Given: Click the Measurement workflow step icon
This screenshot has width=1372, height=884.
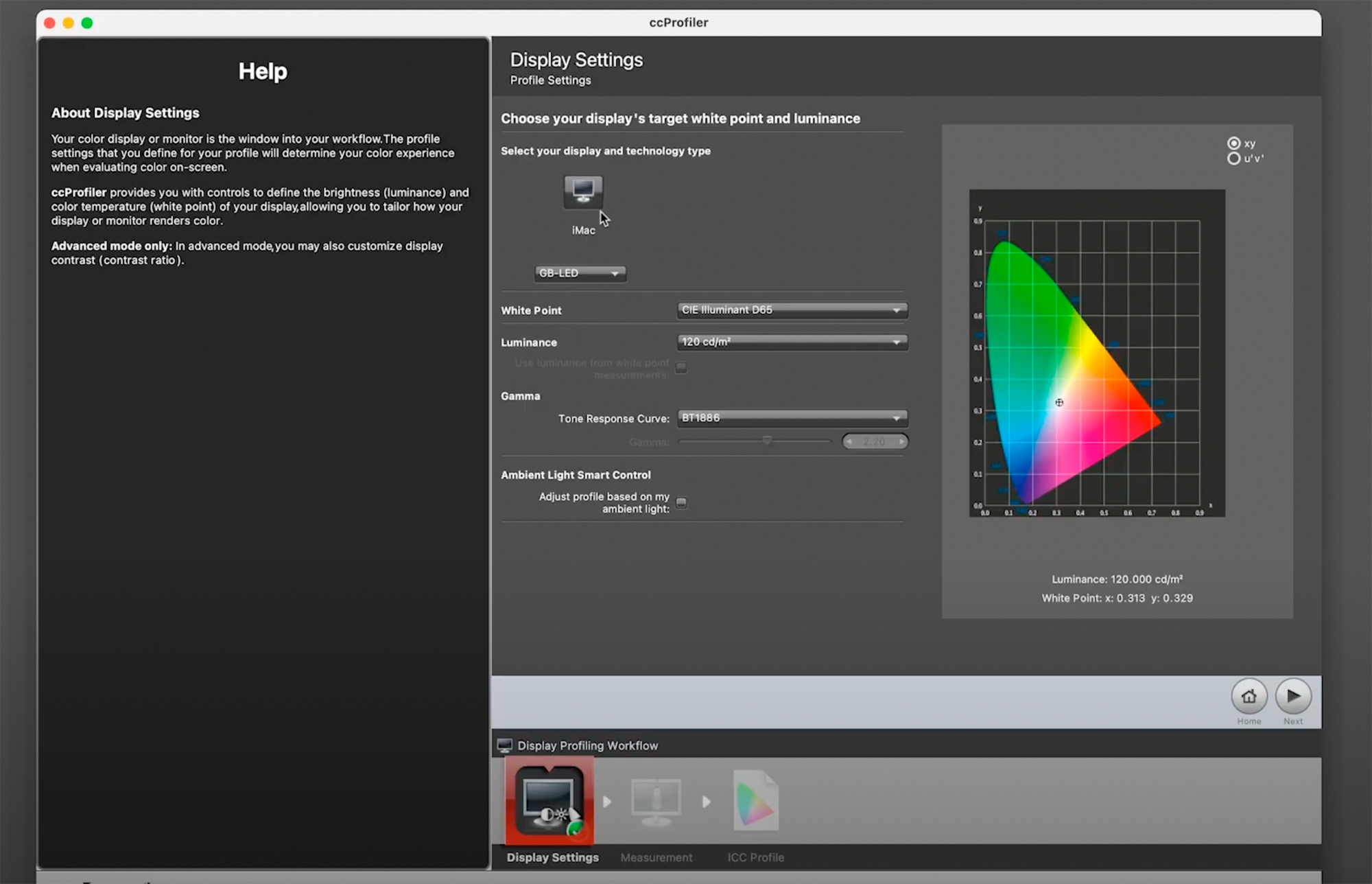Looking at the screenshot, I should point(657,801).
